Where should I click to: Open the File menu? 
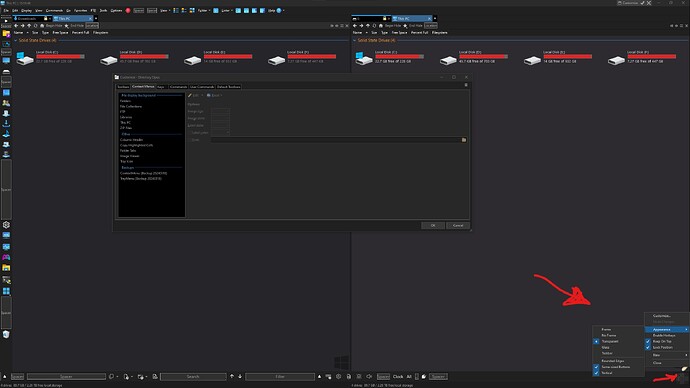6,10
